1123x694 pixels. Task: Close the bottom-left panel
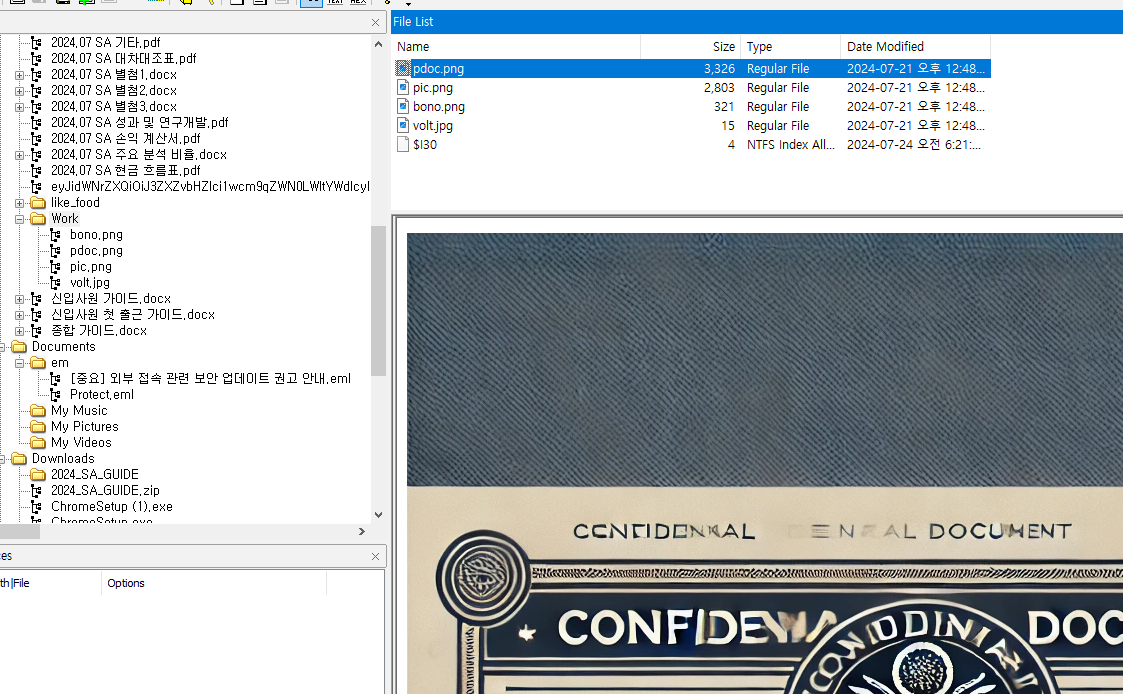coord(375,556)
